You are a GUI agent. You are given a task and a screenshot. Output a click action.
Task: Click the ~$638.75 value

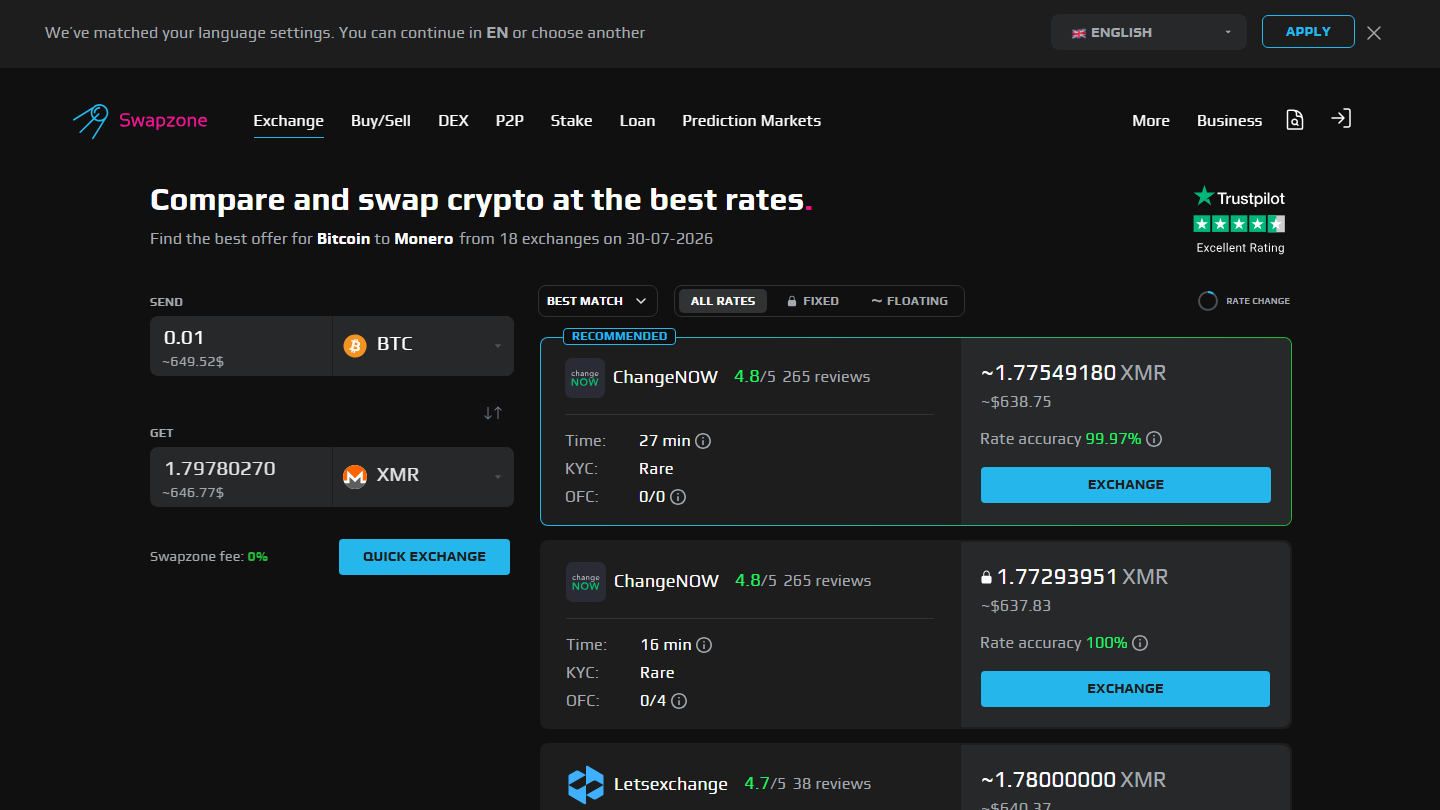point(1015,402)
